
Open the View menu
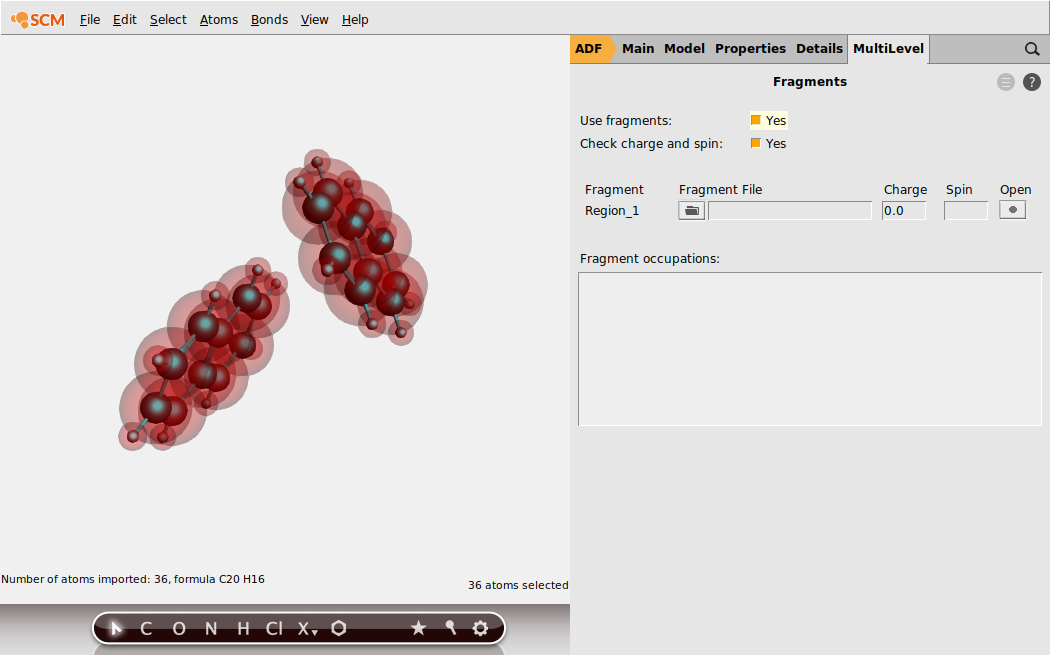click(x=314, y=20)
